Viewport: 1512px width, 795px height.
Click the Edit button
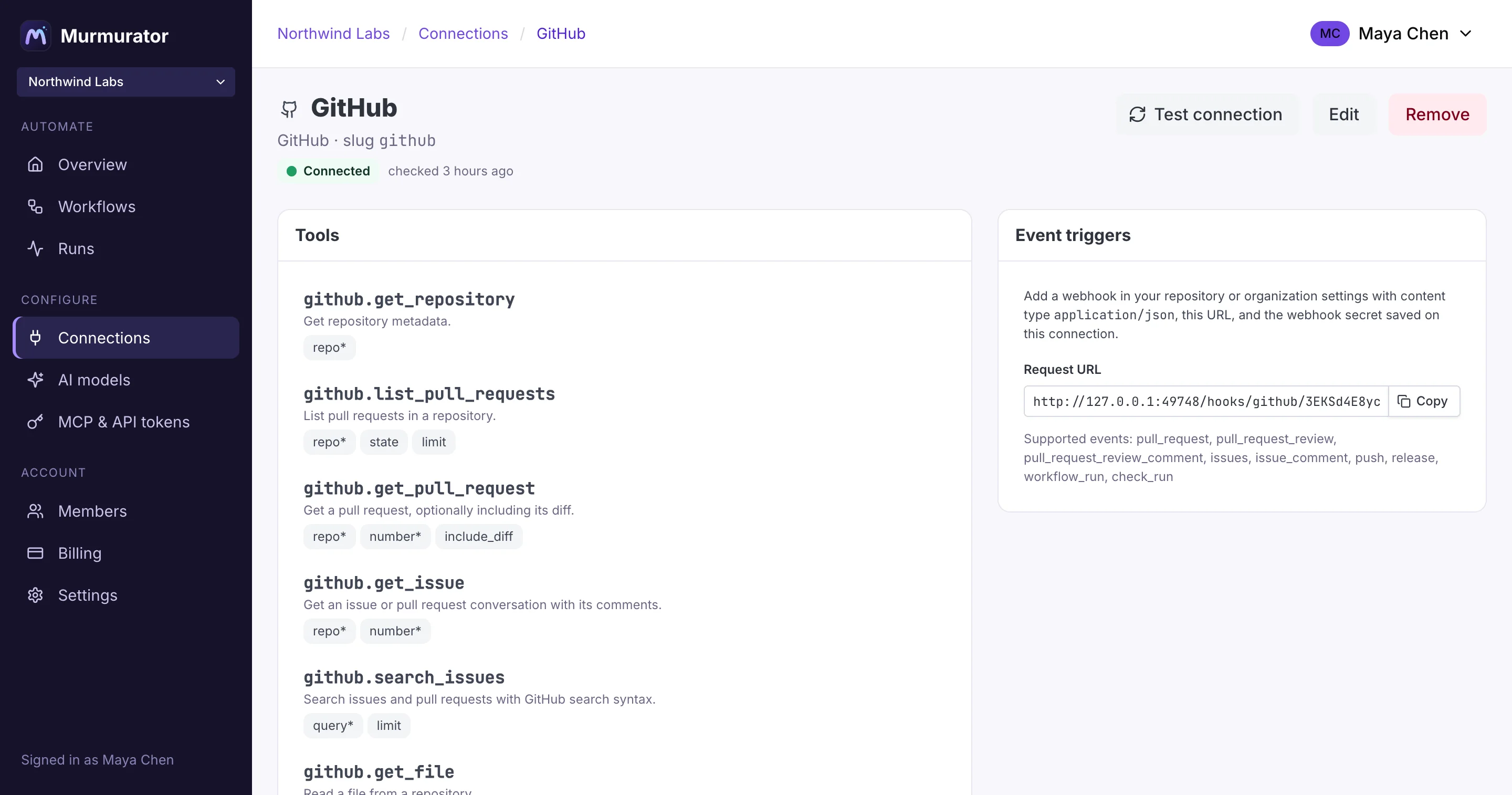point(1343,114)
